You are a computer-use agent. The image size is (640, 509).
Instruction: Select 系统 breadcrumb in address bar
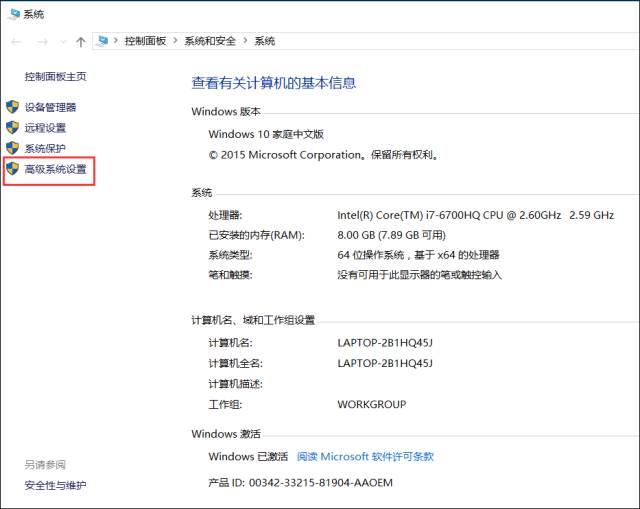pyautogui.click(x=264, y=41)
